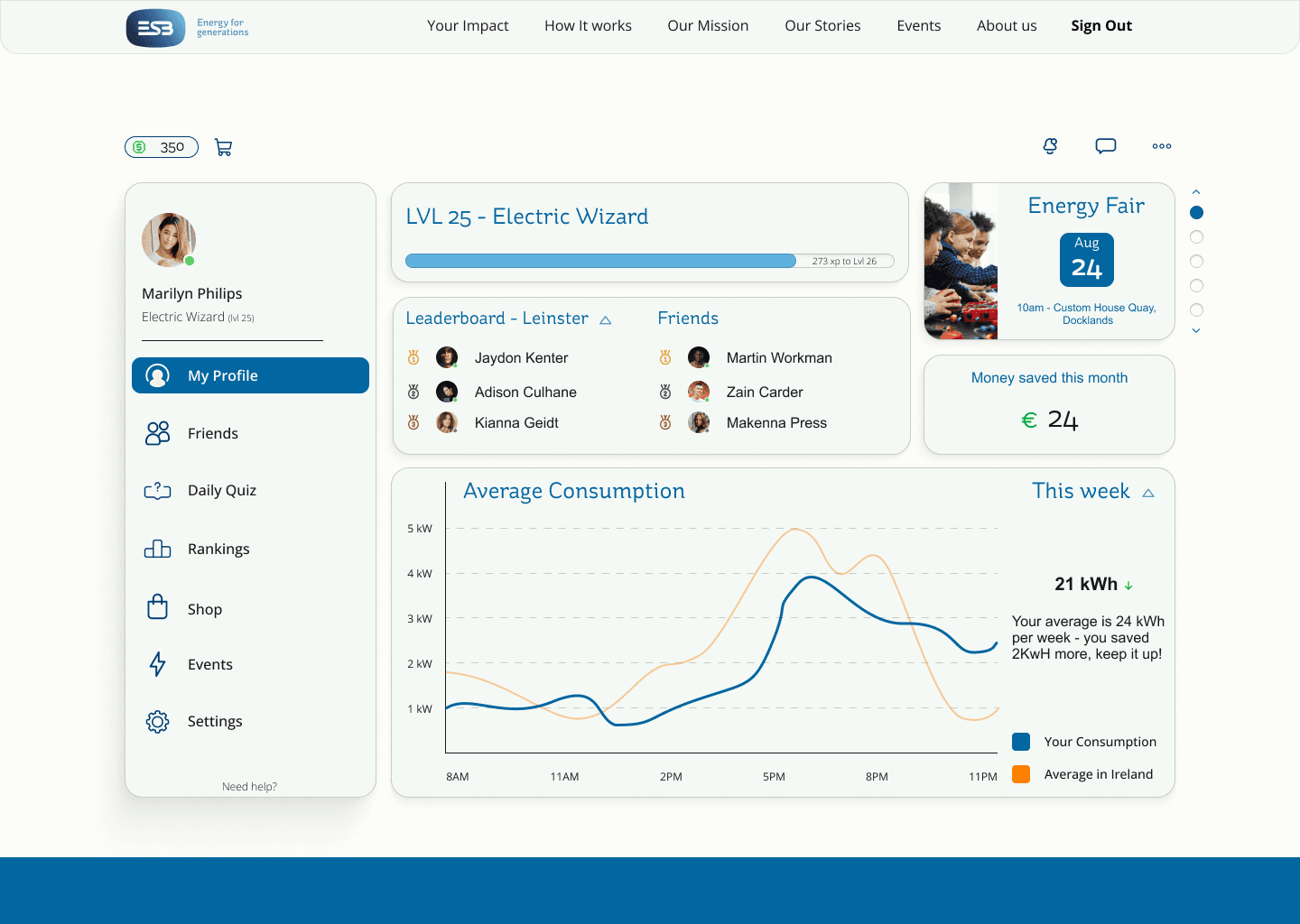Click Zain Carder's avatar
Screen dimensions: 1300x924
pos(699,392)
